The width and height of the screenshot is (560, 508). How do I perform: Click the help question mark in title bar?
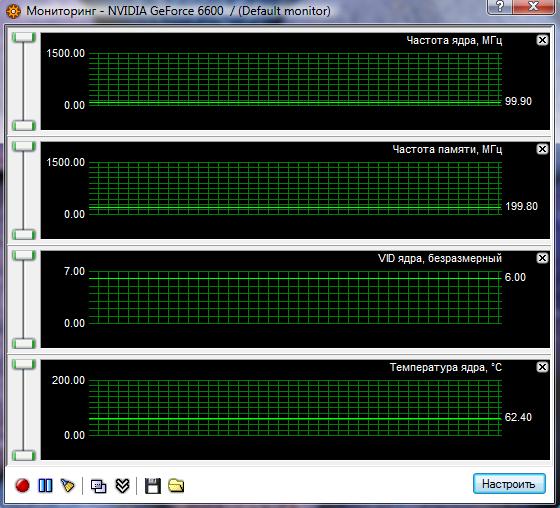coord(500,6)
